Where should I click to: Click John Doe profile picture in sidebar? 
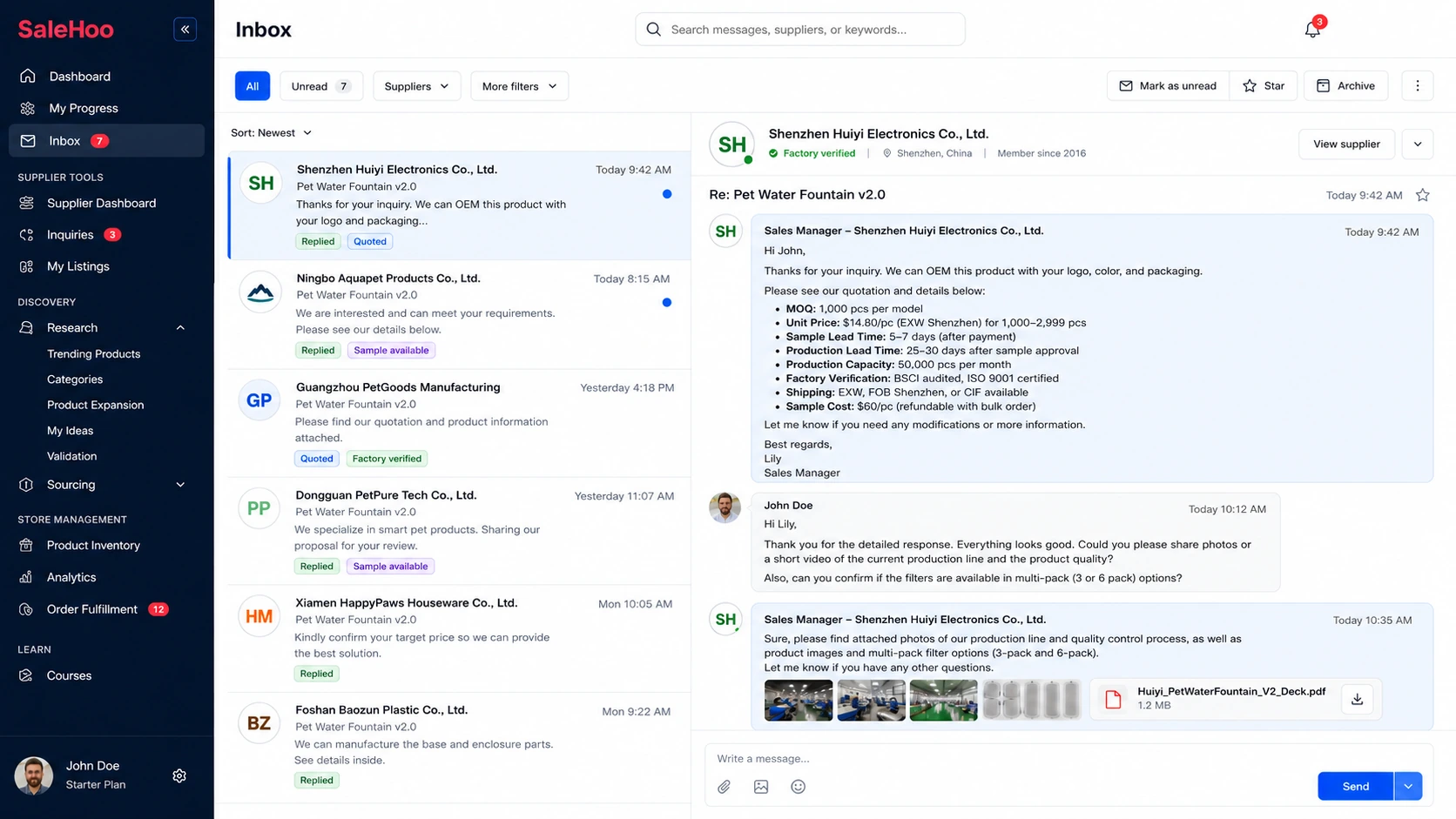(x=34, y=775)
